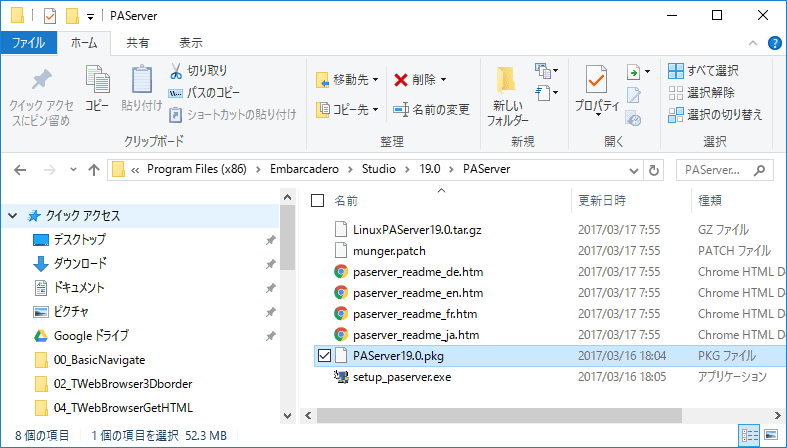787x448 pixels.
Task: Select the ホーム ribbon tab
Action: point(84,43)
